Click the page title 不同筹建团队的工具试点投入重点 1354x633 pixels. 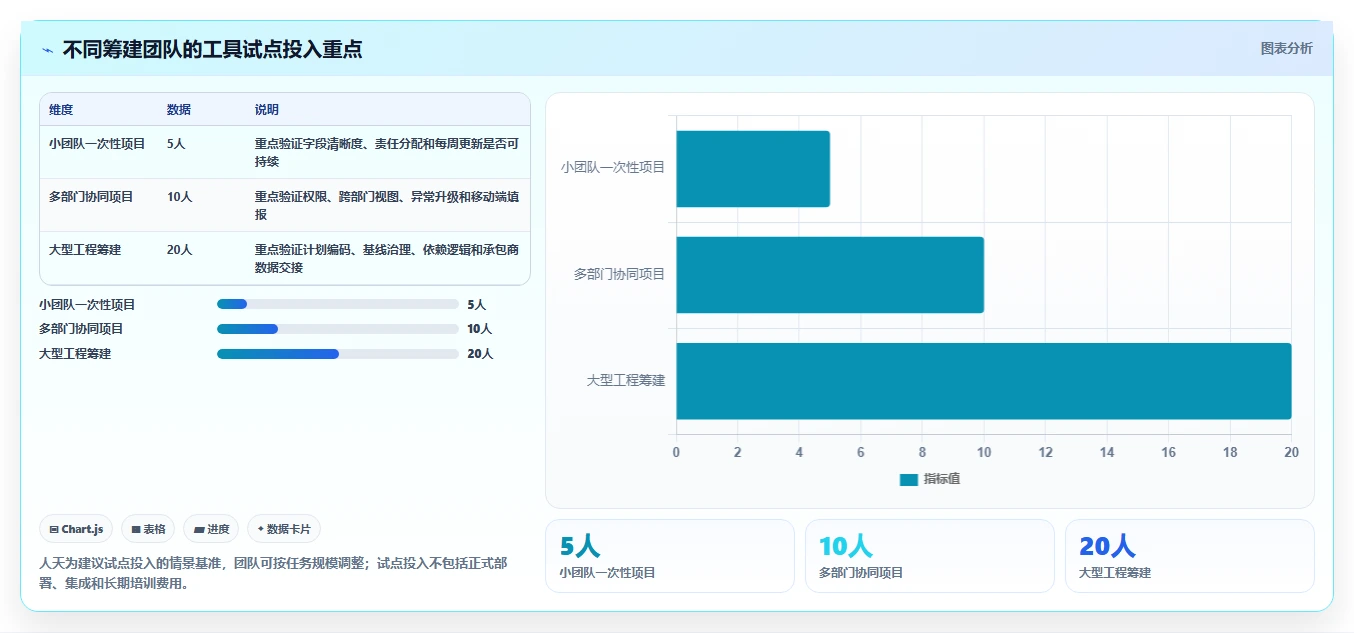(212, 49)
